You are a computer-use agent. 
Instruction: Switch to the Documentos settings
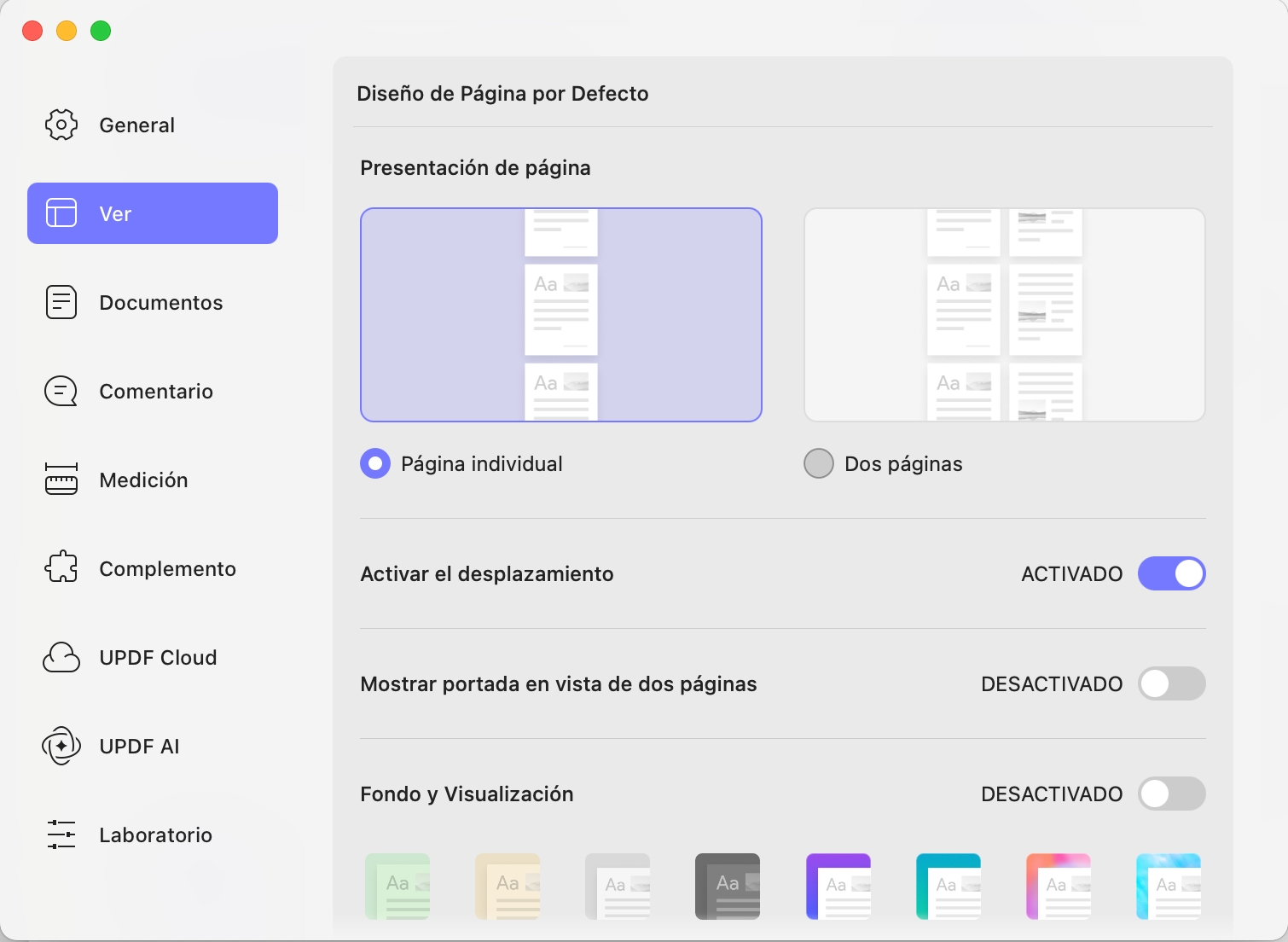point(153,302)
